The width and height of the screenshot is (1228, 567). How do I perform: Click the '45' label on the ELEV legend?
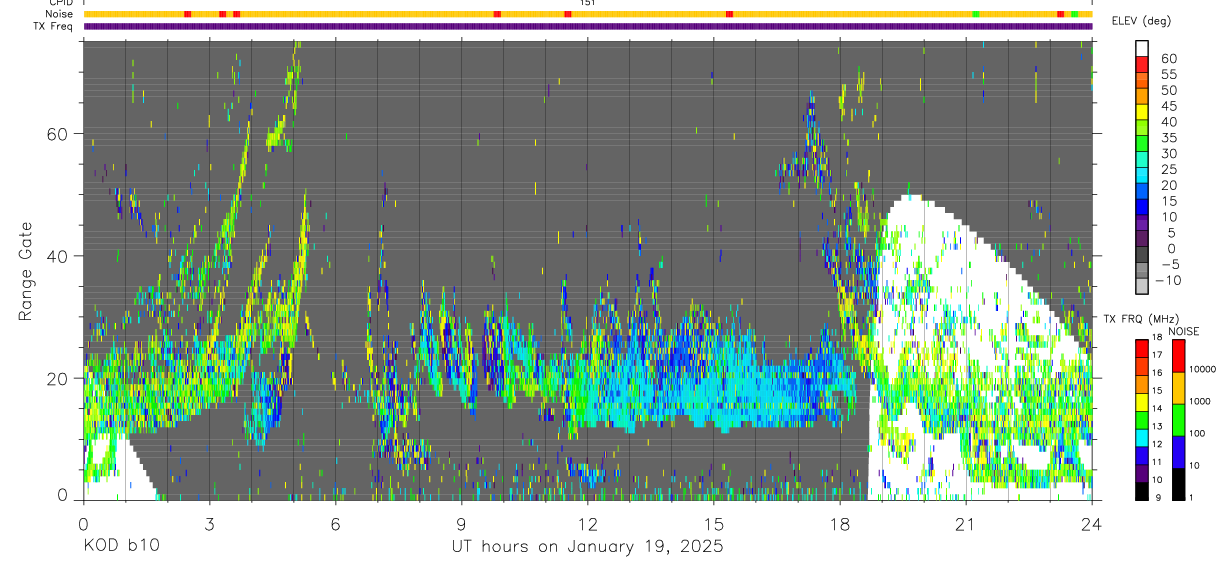coord(1168,106)
